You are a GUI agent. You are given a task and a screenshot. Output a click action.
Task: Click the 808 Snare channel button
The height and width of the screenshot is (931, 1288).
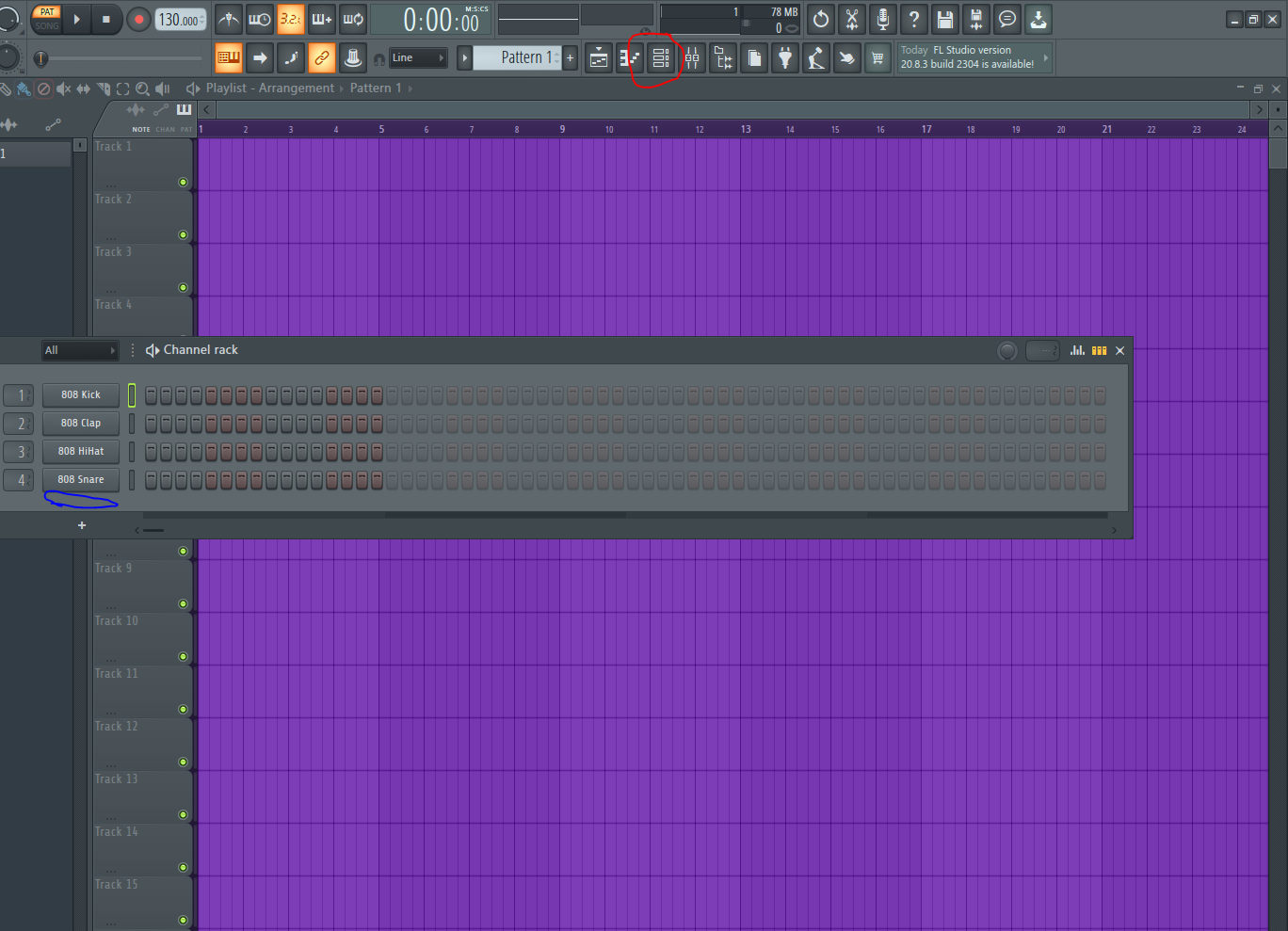(x=81, y=480)
